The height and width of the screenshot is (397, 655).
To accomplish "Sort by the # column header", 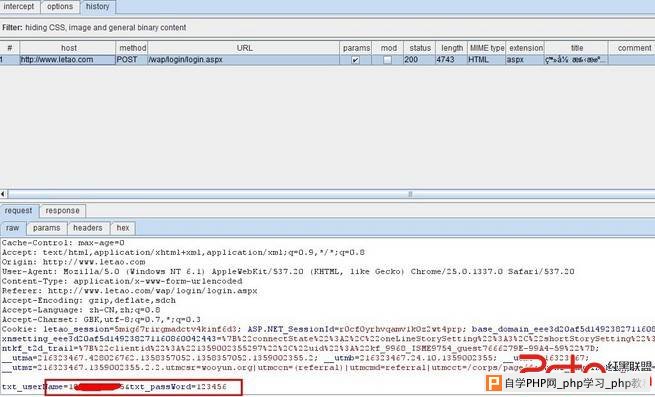I will pos(10,48).
